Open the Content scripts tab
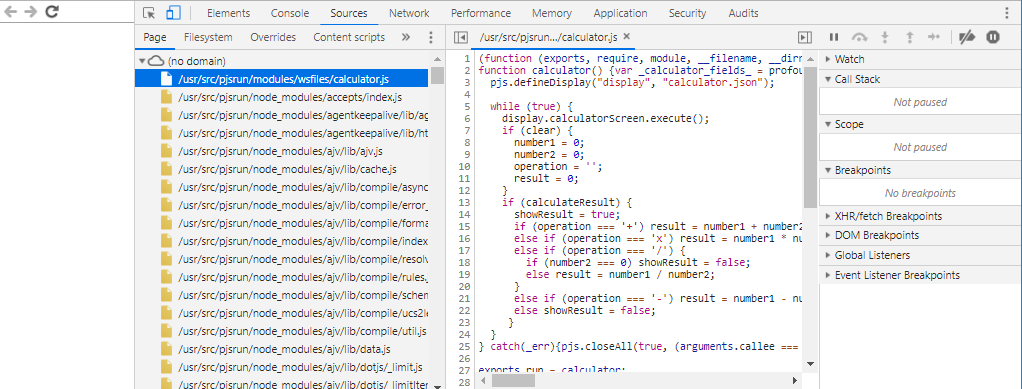The width and height of the screenshot is (1022, 389). pos(349,38)
